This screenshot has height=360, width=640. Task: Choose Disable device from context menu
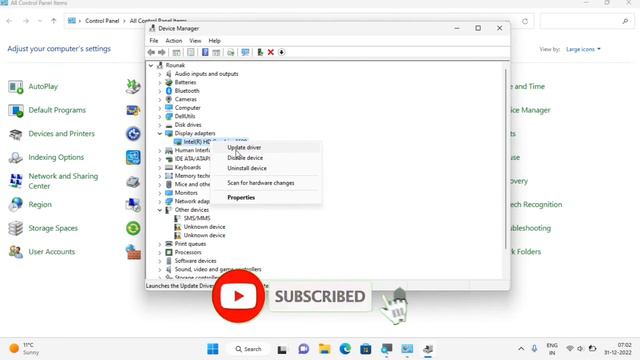266,158
